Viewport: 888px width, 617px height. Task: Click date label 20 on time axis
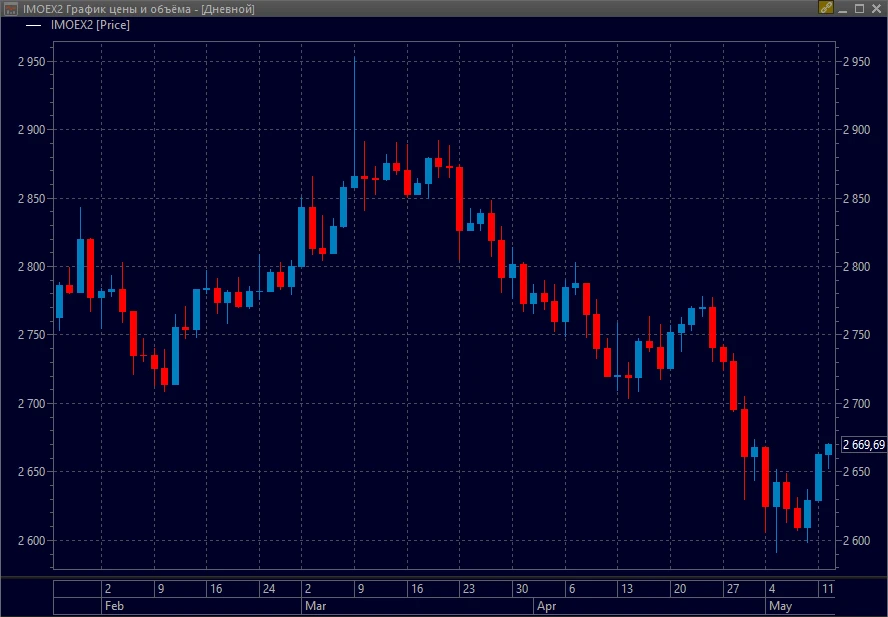click(x=680, y=589)
